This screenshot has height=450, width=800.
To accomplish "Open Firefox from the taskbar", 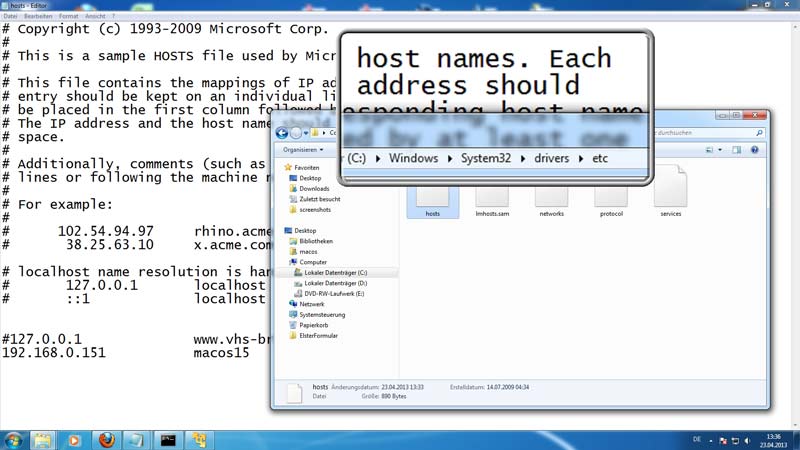I will click(106, 440).
